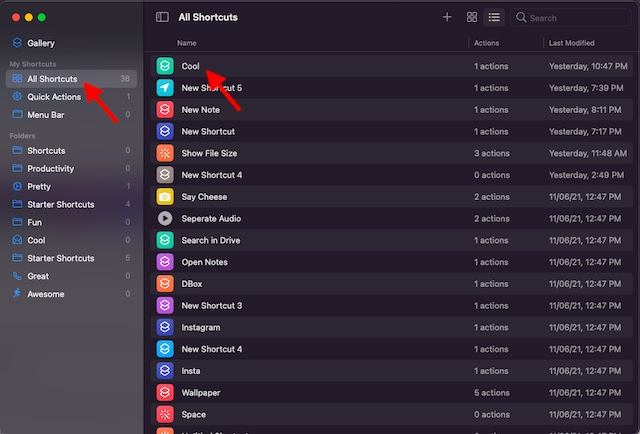Click the New Shortcut 5 navigation arrow icon

[x=165, y=88]
